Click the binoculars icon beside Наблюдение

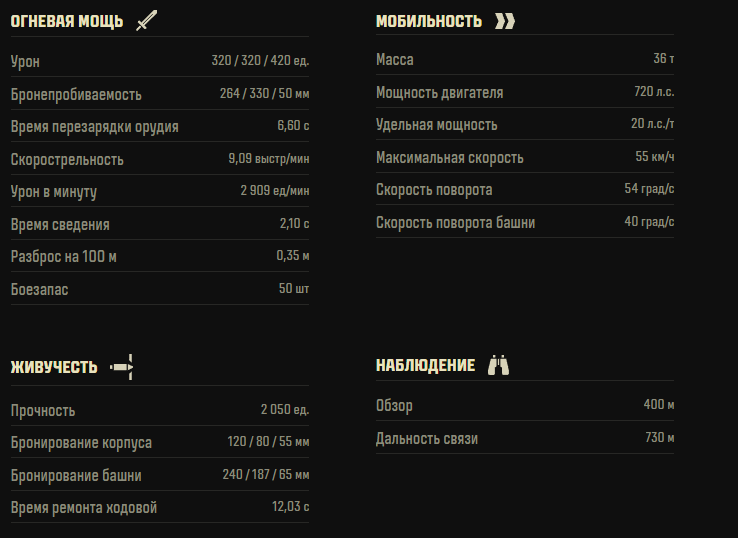click(498, 365)
